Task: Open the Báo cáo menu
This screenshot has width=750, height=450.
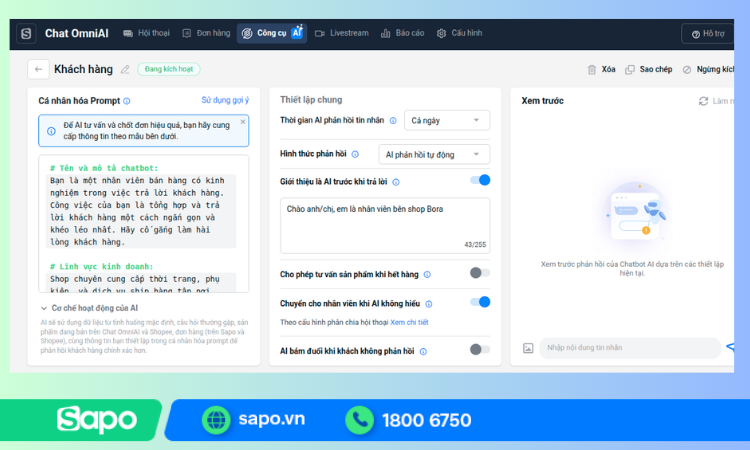Action: 402,33
